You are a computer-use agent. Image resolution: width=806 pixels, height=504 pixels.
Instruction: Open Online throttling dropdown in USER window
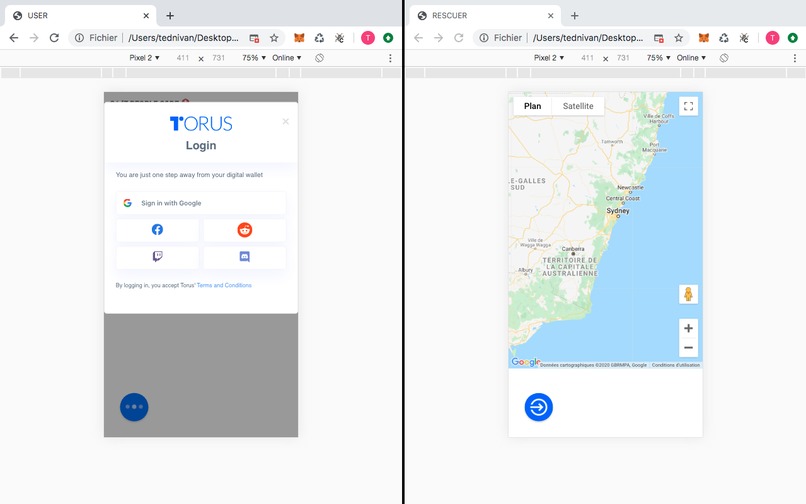tap(287, 58)
